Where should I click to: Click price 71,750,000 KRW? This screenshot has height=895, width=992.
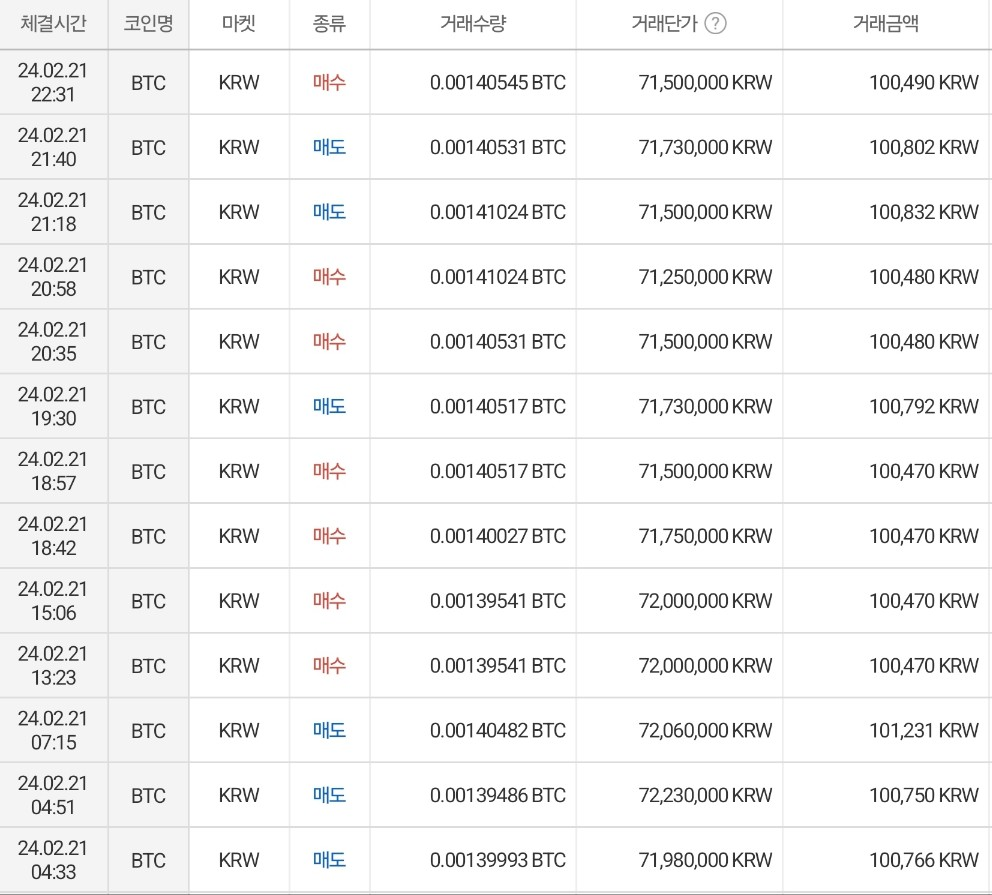(705, 536)
